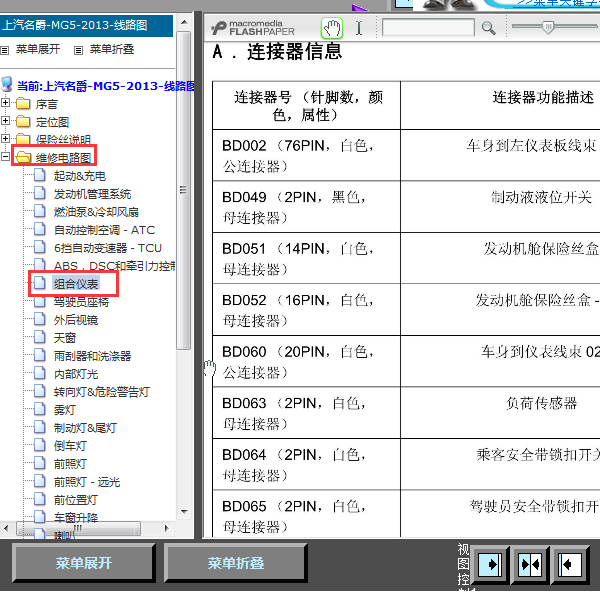Open the 前照灯 document
The width and height of the screenshot is (600, 592).
[x=70, y=464]
